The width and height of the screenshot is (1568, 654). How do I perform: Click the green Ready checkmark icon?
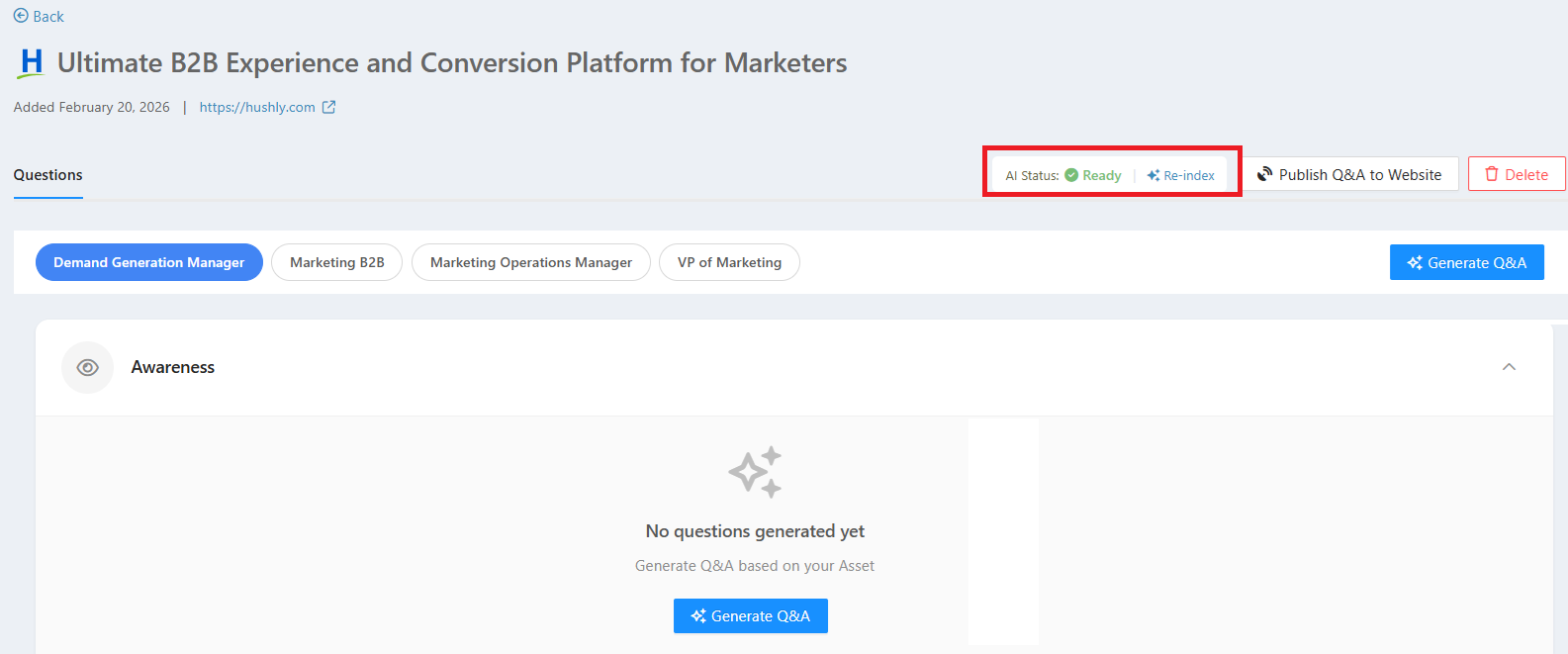coord(1071,175)
